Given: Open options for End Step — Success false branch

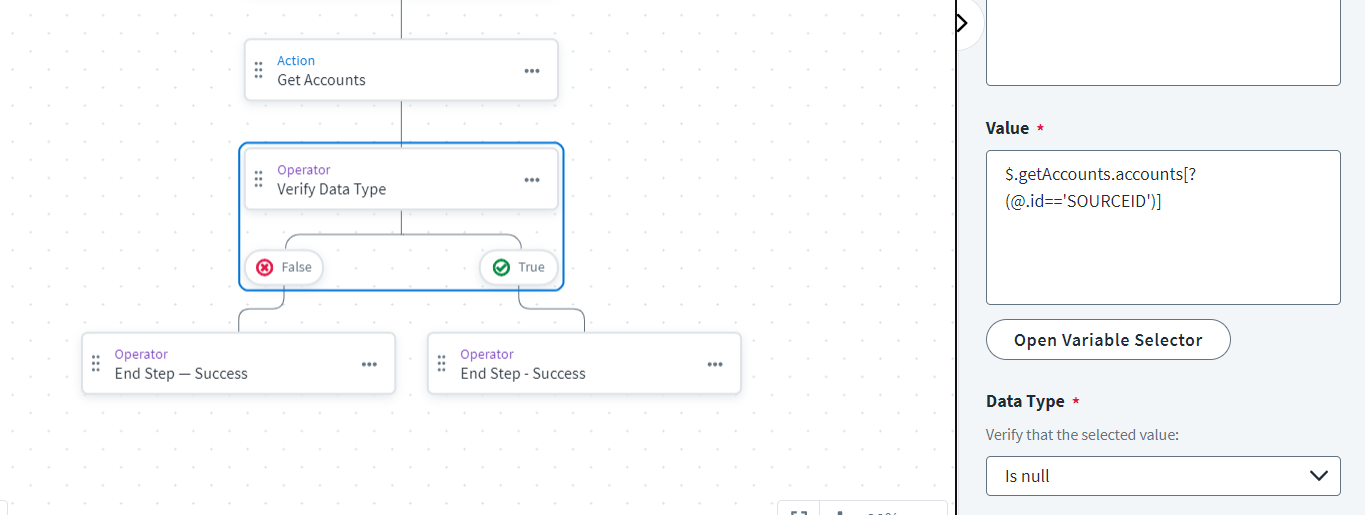Looking at the screenshot, I should (369, 364).
